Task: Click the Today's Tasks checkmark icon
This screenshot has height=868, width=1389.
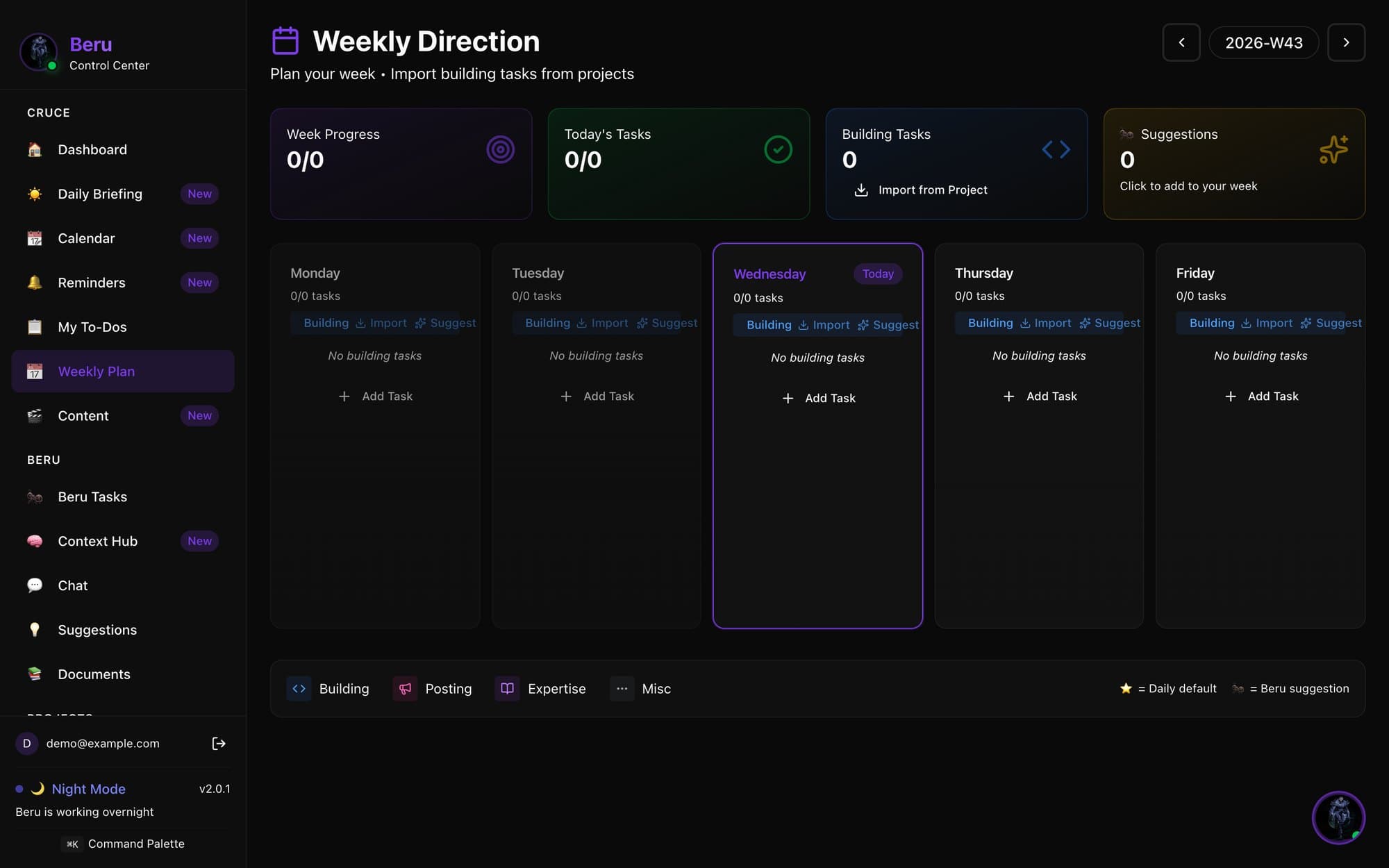Action: 778,149
